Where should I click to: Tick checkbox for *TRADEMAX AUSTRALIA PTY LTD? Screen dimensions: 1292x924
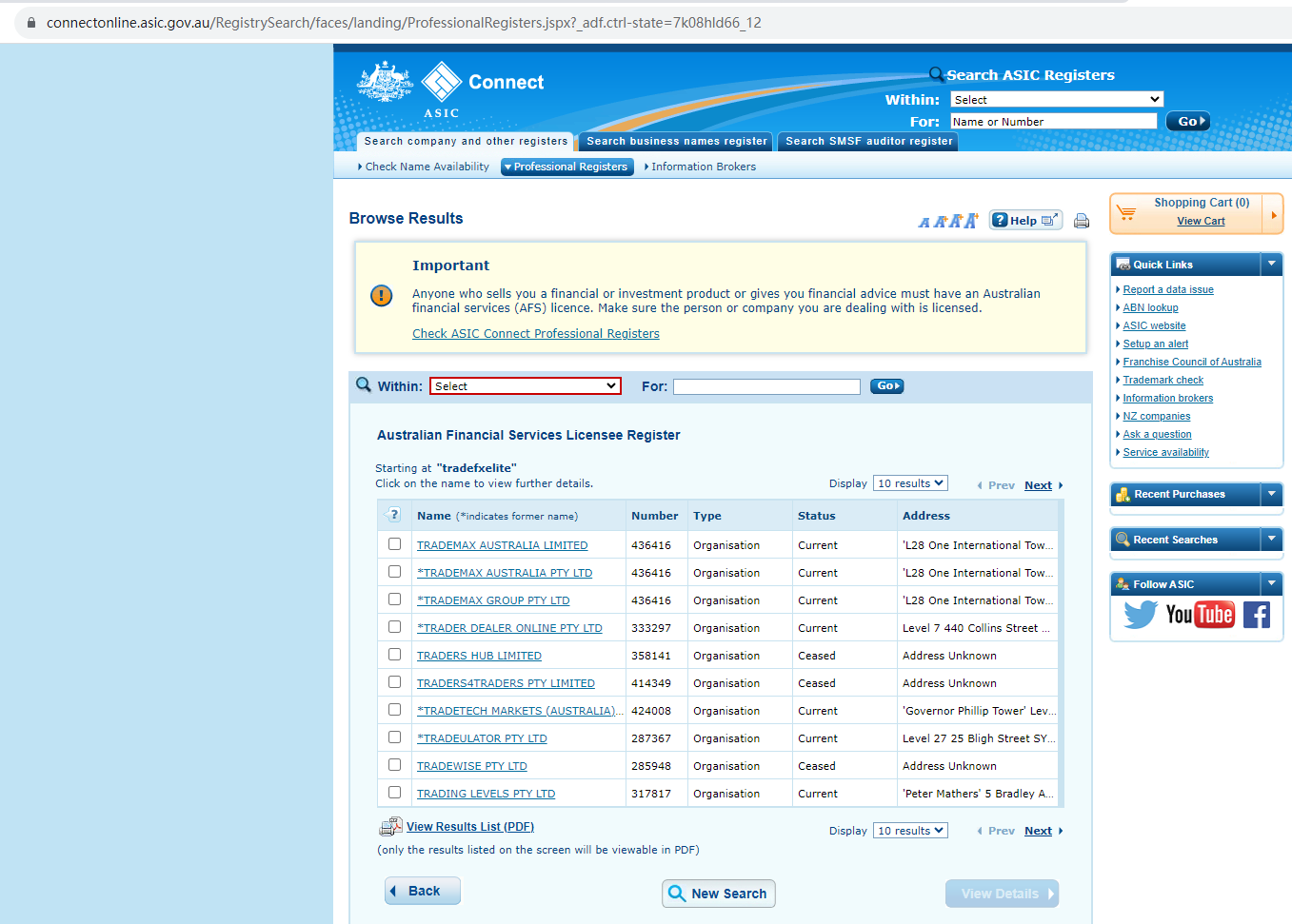(394, 572)
